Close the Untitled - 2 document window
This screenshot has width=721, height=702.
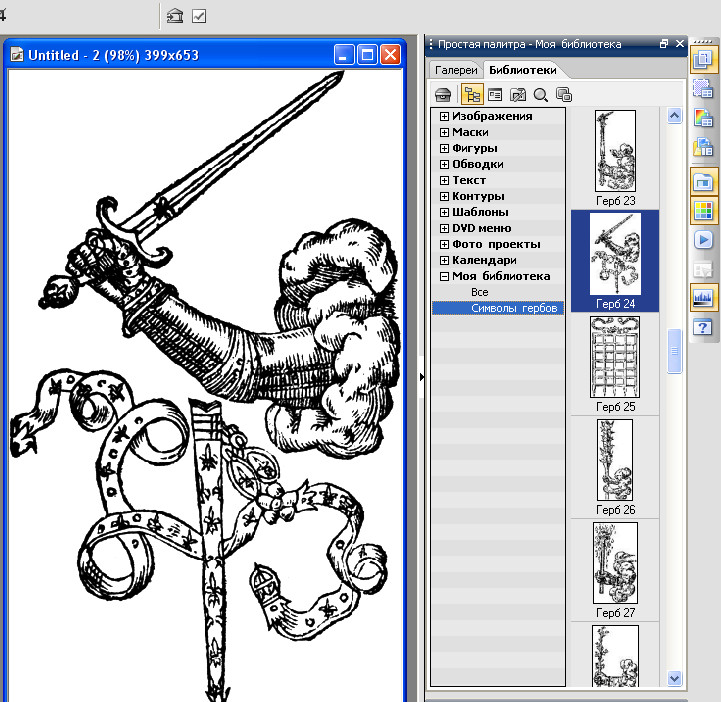pyautogui.click(x=390, y=55)
